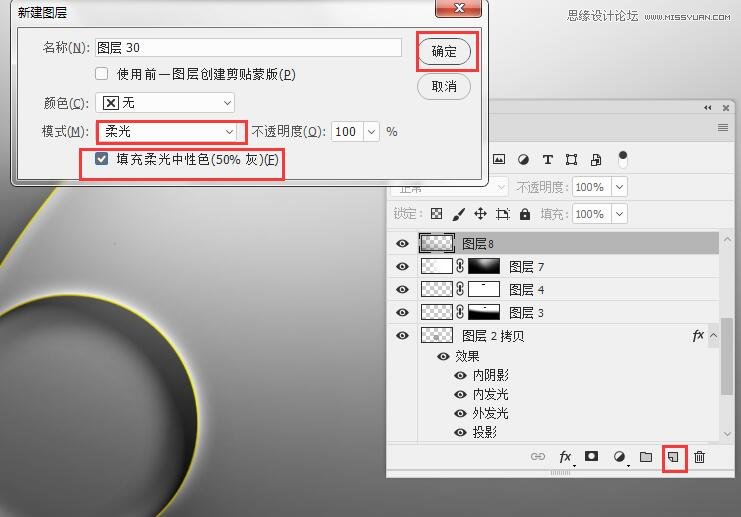The image size is (741, 517).
Task: Hide layer 图层 3 via eye icon
Action: [x=402, y=312]
